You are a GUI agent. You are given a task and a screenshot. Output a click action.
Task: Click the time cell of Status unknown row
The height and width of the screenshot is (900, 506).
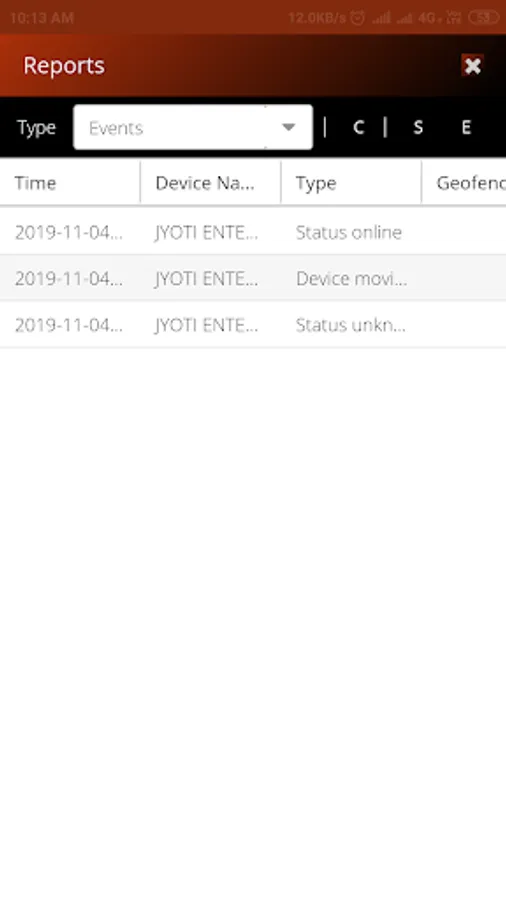tap(70, 325)
